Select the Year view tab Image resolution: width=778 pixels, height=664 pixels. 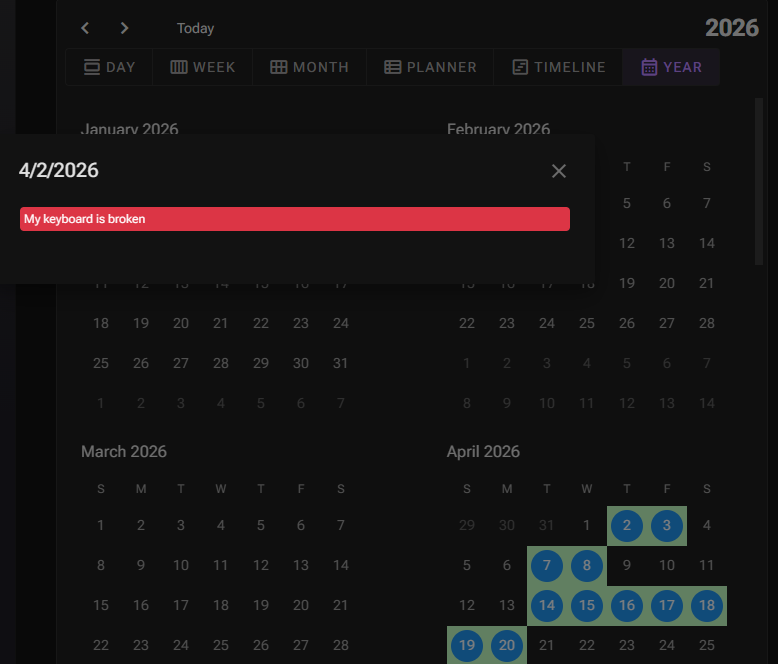click(671, 67)
